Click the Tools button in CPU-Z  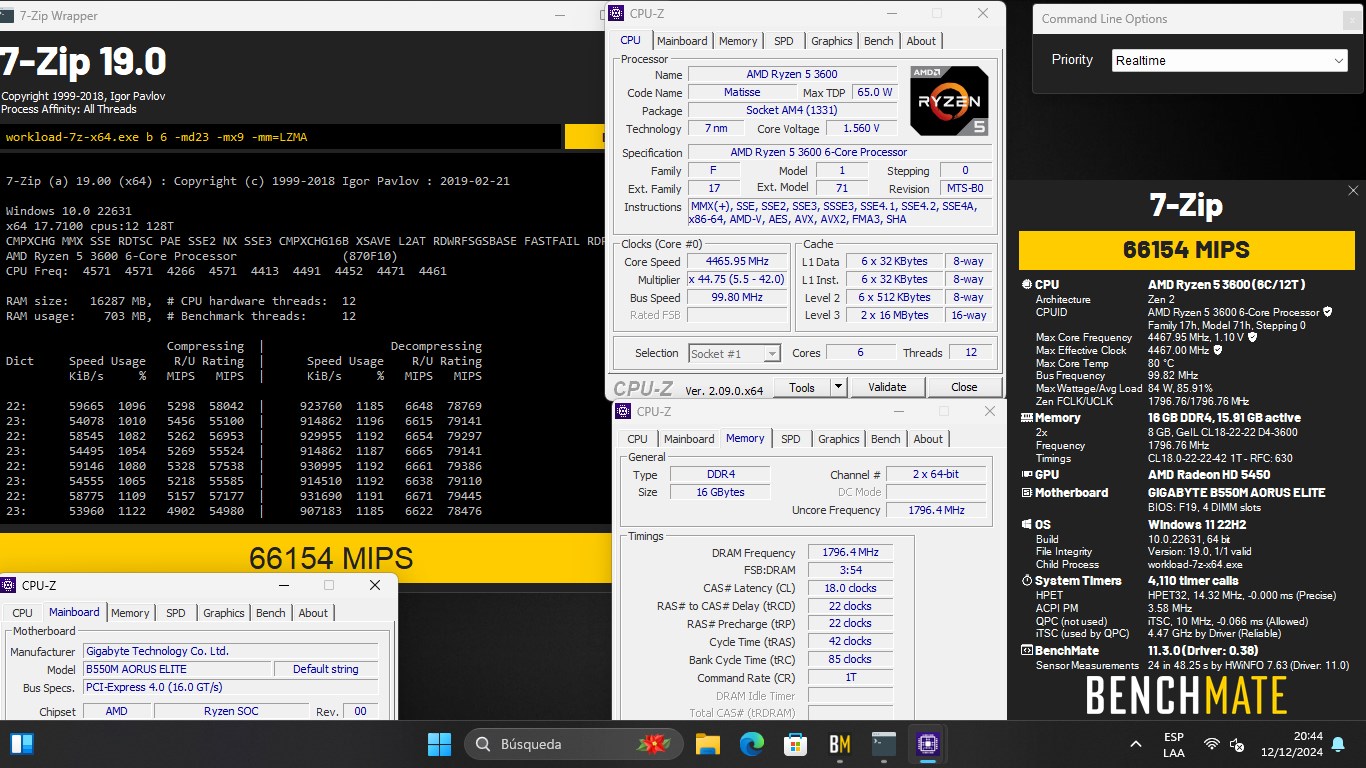coord(802,387)
